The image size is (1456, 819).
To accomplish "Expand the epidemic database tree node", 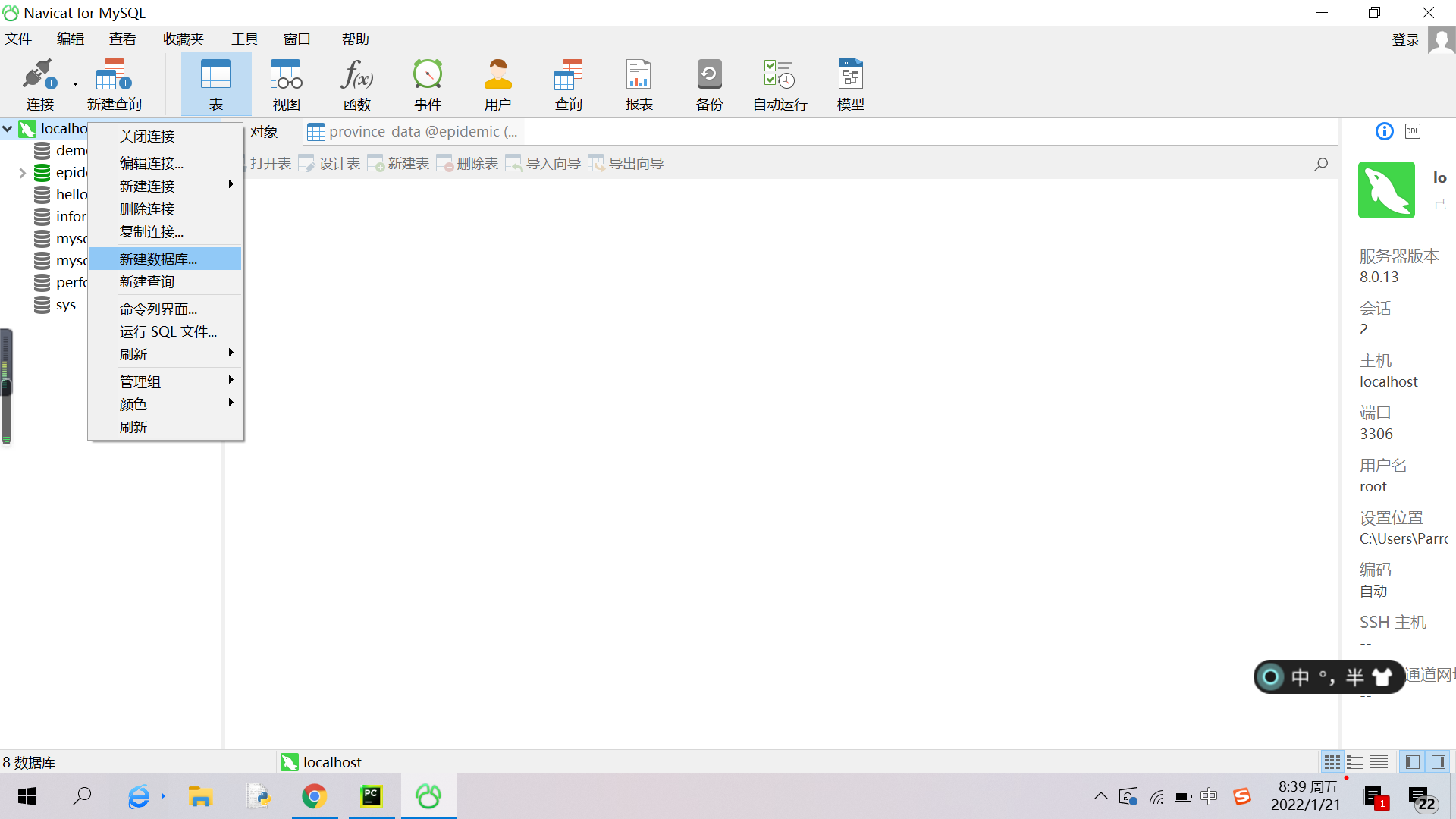I will pos(22,173).
